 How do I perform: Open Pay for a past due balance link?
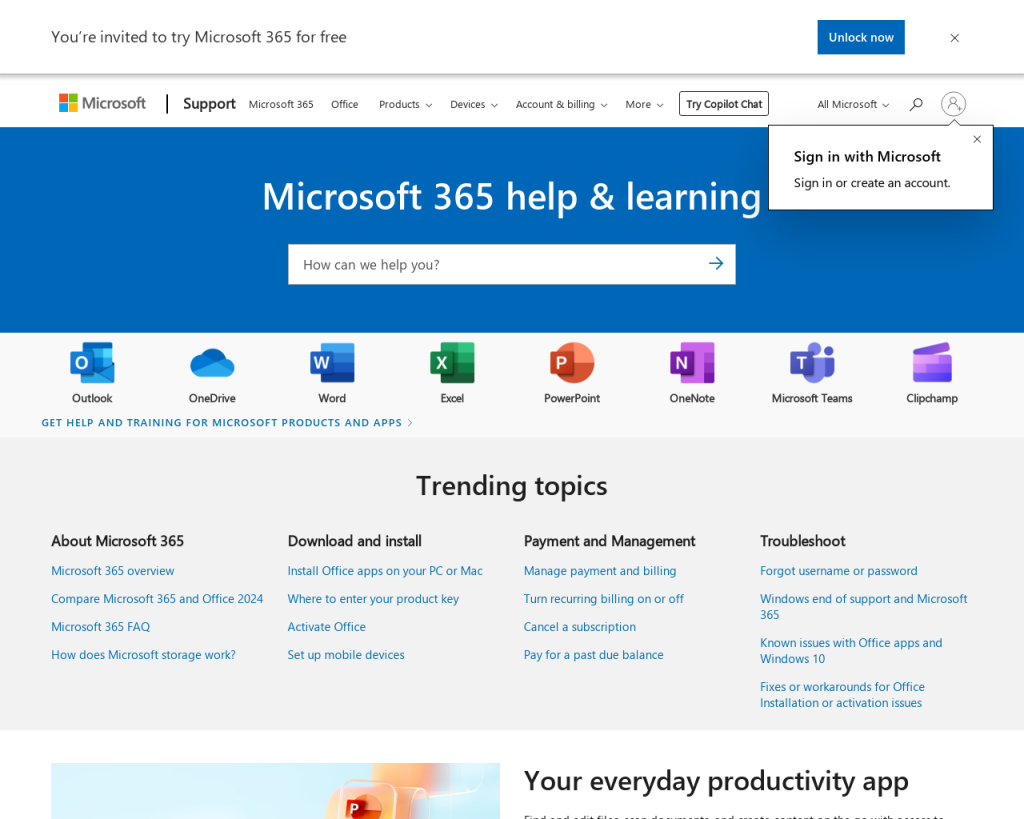click(x=594, y=655)
